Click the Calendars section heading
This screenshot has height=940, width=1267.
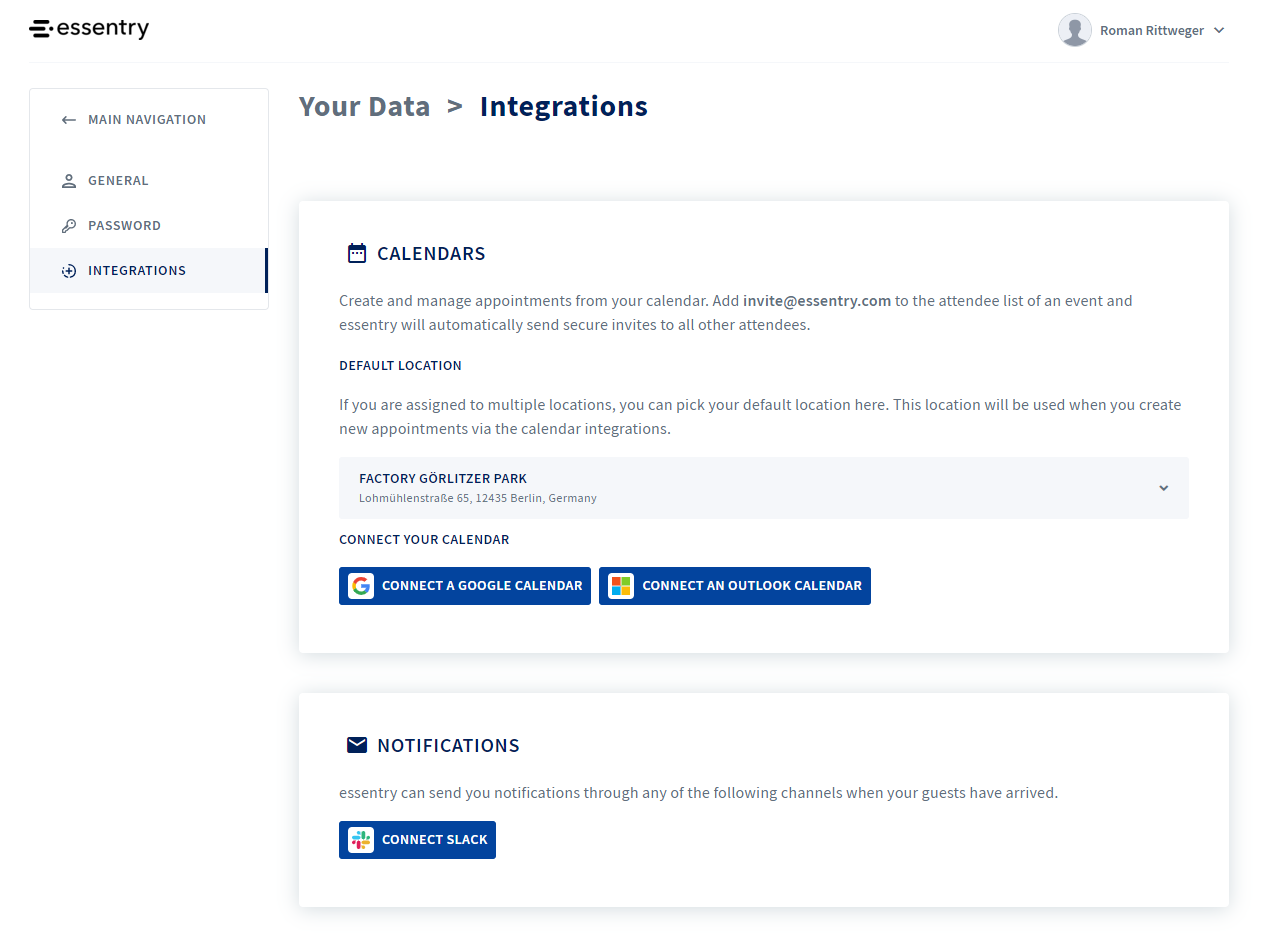[x=431, y=254]
